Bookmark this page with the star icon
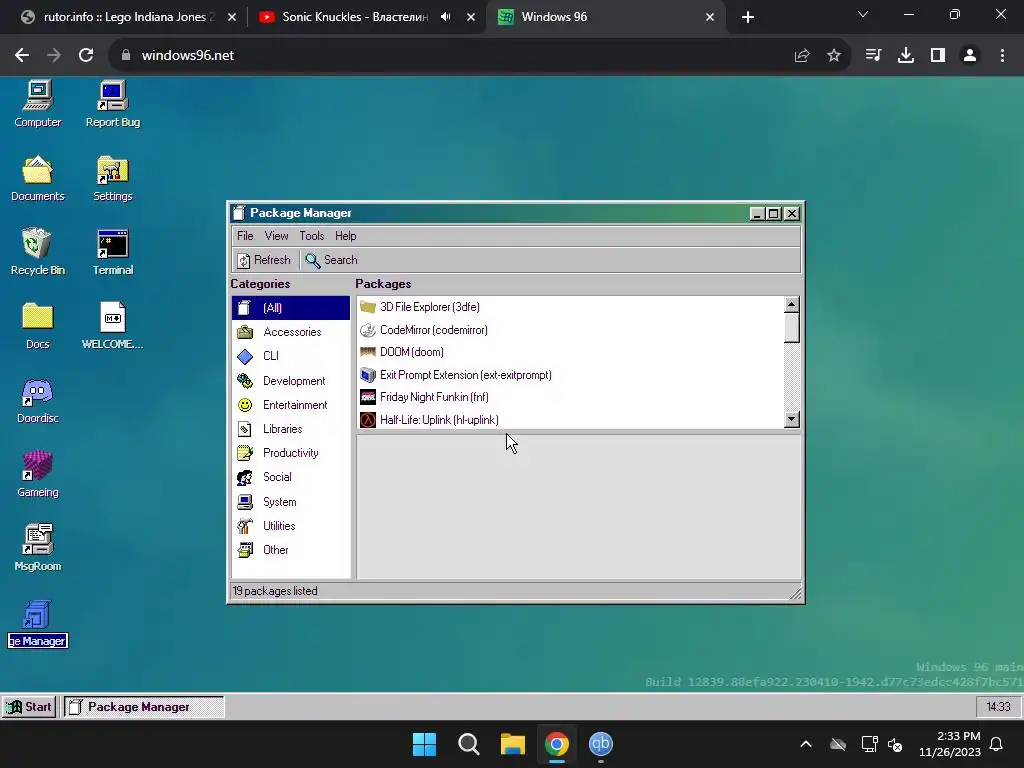Screen dimensions: 1024x768 click(834, 56)
